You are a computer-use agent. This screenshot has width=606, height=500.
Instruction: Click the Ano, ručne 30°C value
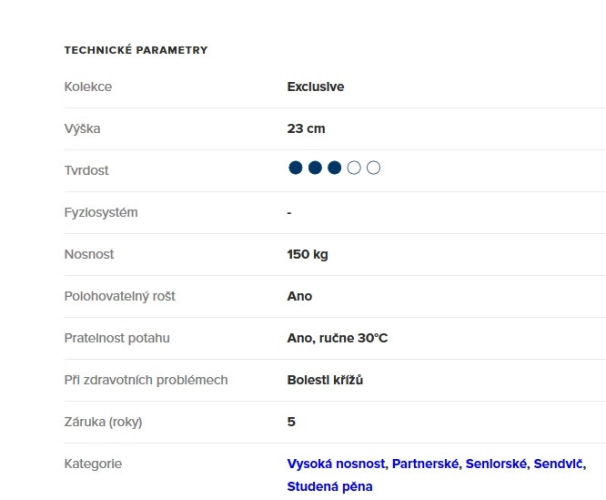[x=337, y=338]
